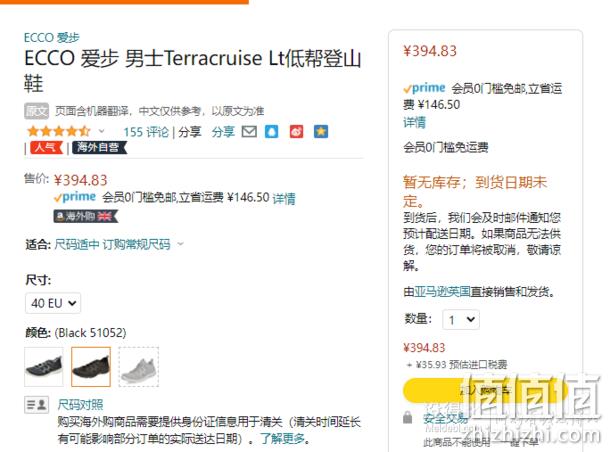Screen dimensions: 610x452
Task: Click the yellow add to cart button
Action: click(x=486, y=390)
